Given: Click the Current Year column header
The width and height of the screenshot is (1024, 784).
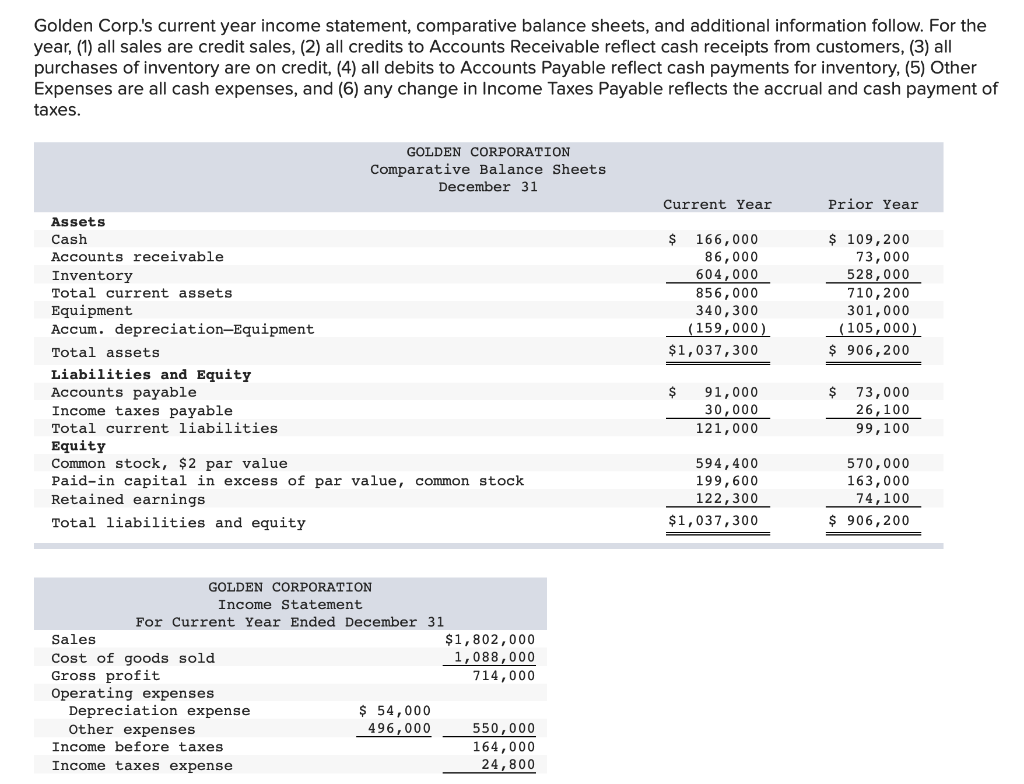Looking at the screenshot, I should tap(717, 204).
